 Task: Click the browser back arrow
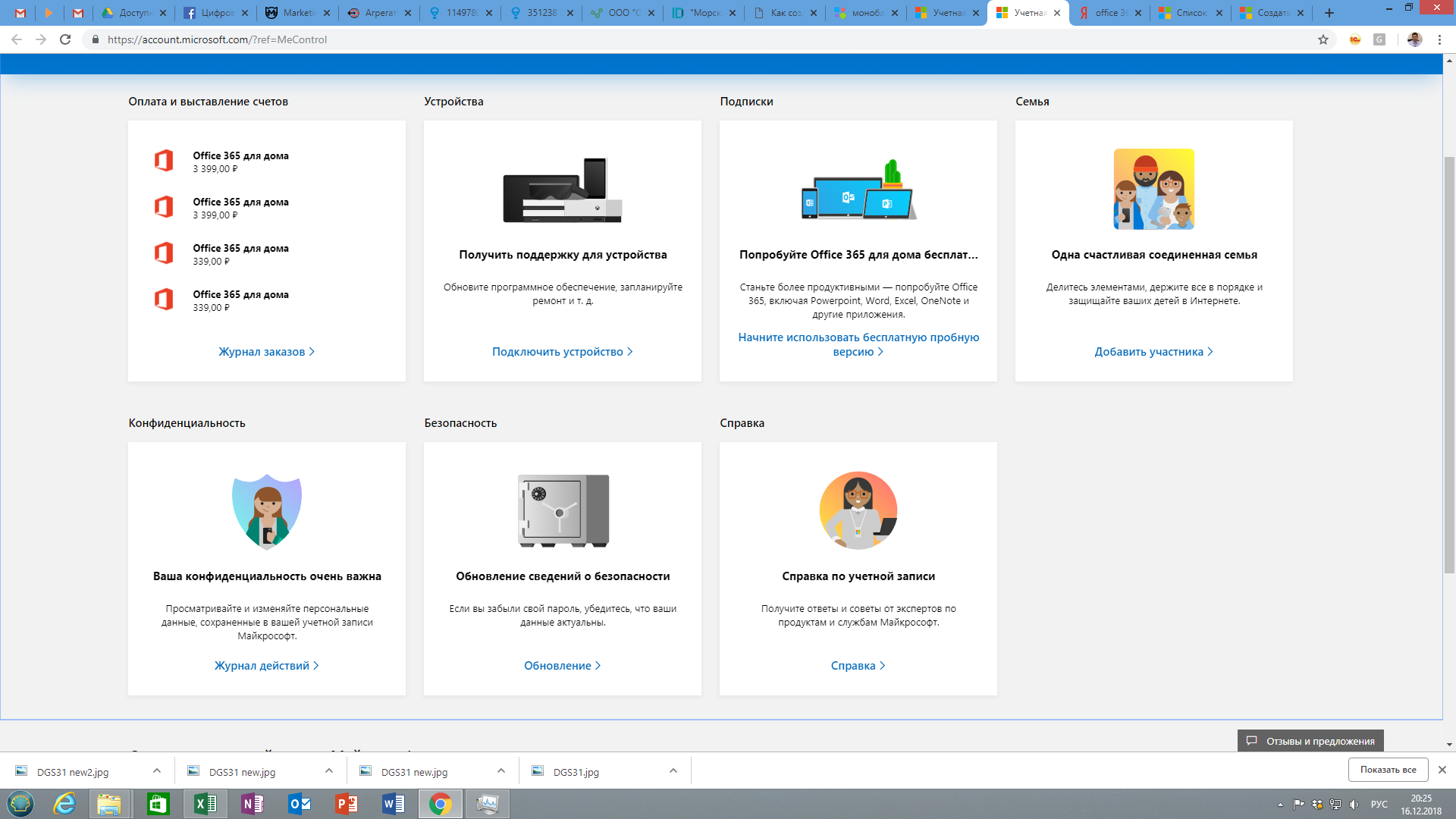pos(17,39)
